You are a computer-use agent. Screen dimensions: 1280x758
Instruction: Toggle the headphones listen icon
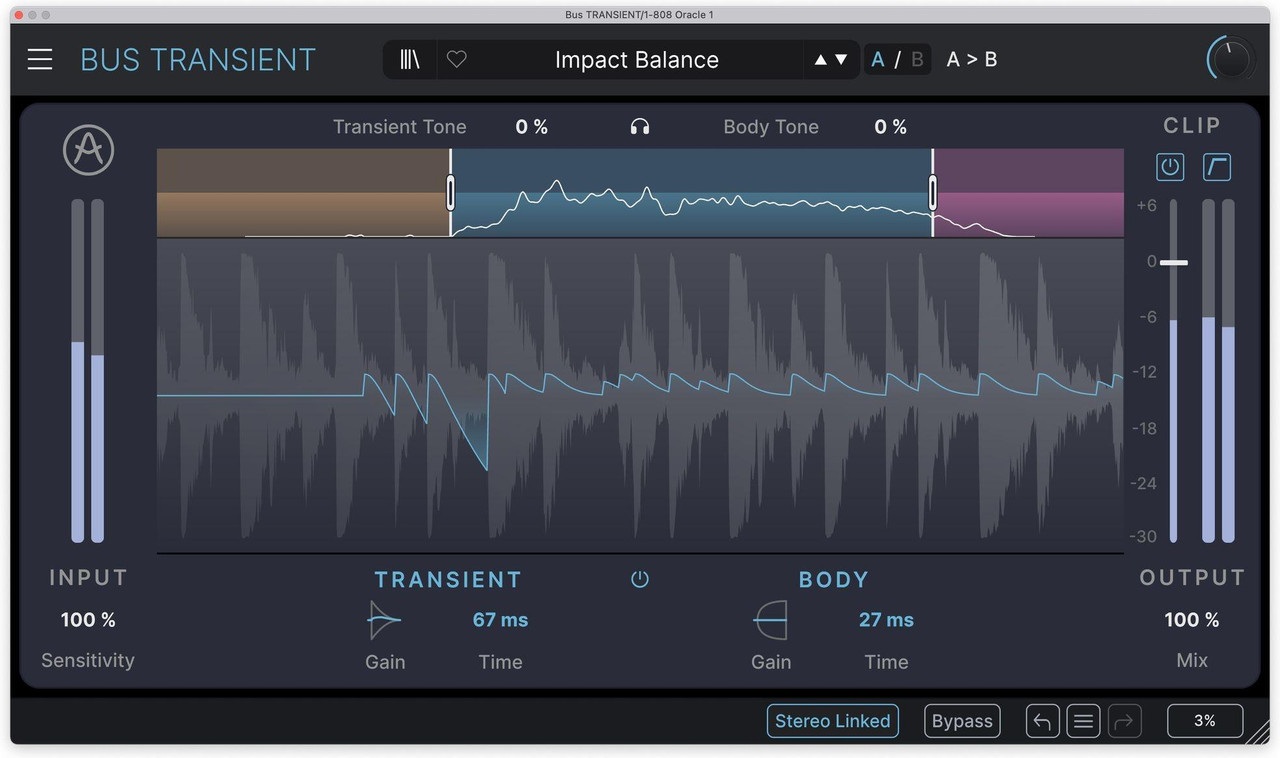640,127
